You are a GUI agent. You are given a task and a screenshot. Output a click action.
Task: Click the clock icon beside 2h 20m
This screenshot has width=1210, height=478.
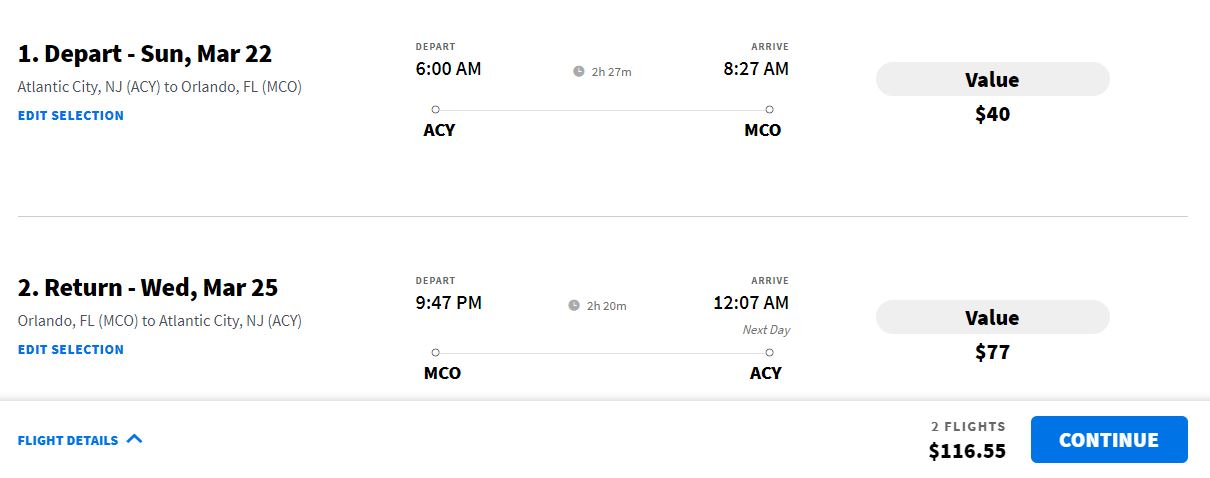point(574,305)
